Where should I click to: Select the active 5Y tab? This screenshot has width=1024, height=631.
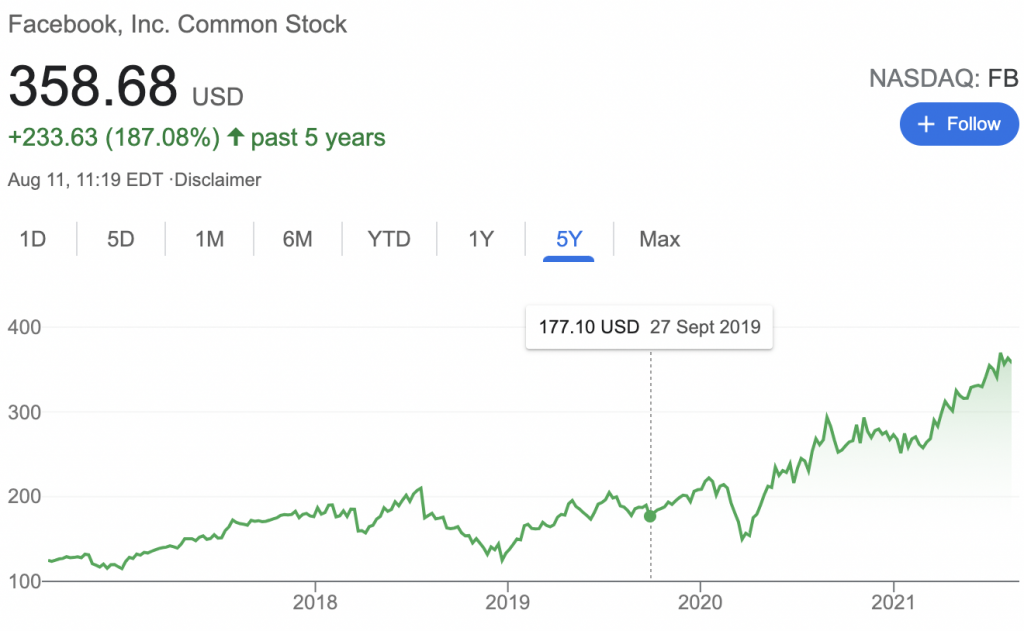pos(569,239)
